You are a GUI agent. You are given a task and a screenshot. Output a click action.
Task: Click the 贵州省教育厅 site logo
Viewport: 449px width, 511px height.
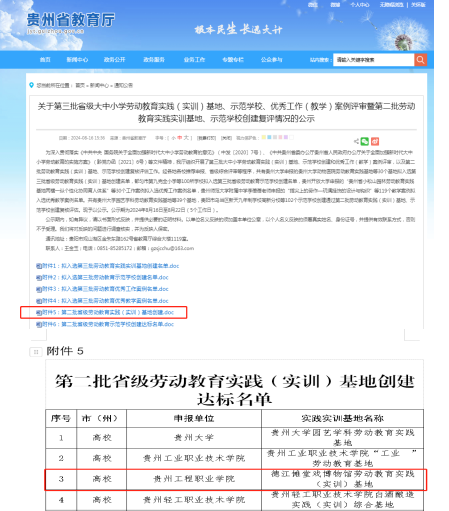[71, 23]
